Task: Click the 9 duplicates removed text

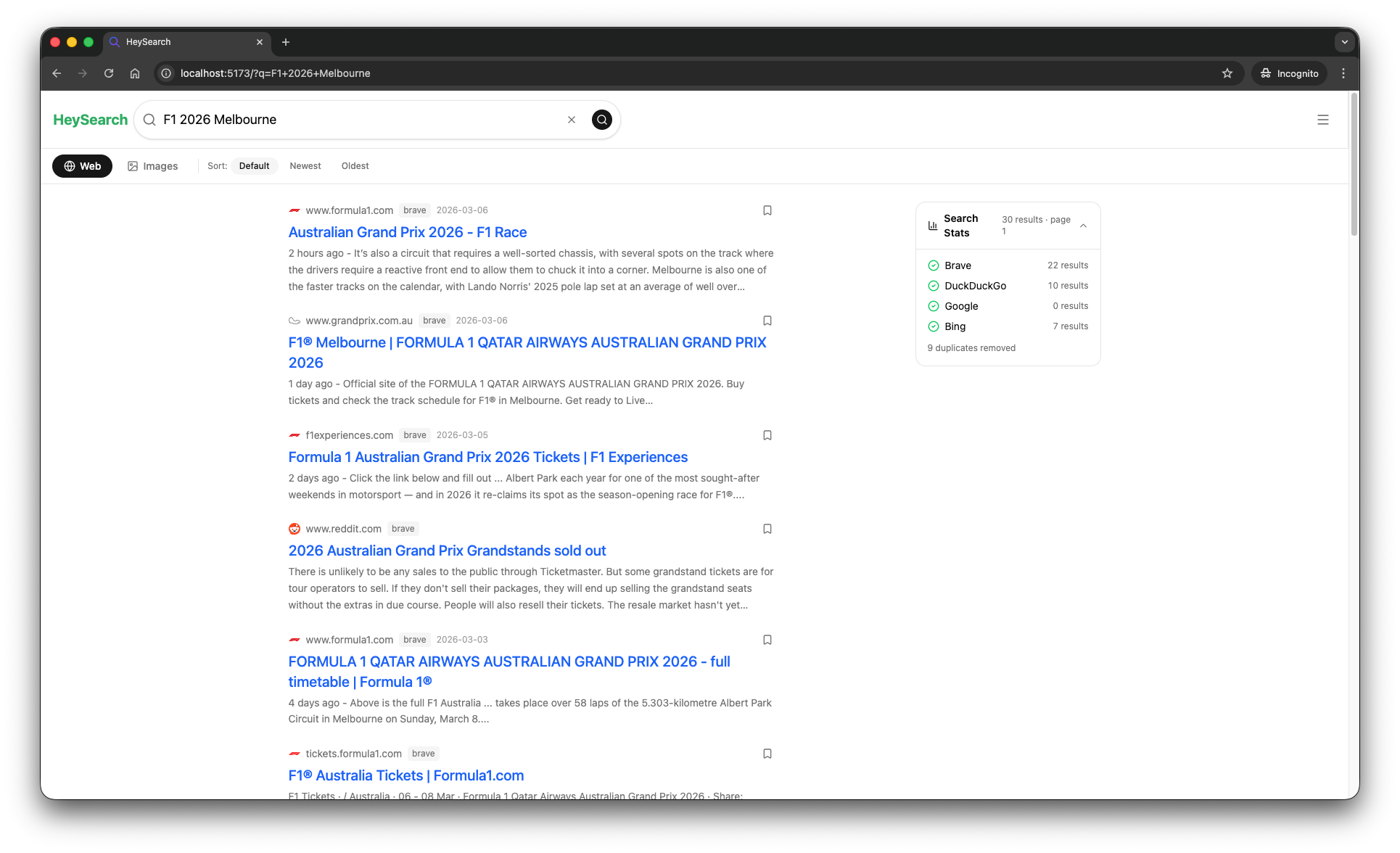Action: click(x=971, y=348)
